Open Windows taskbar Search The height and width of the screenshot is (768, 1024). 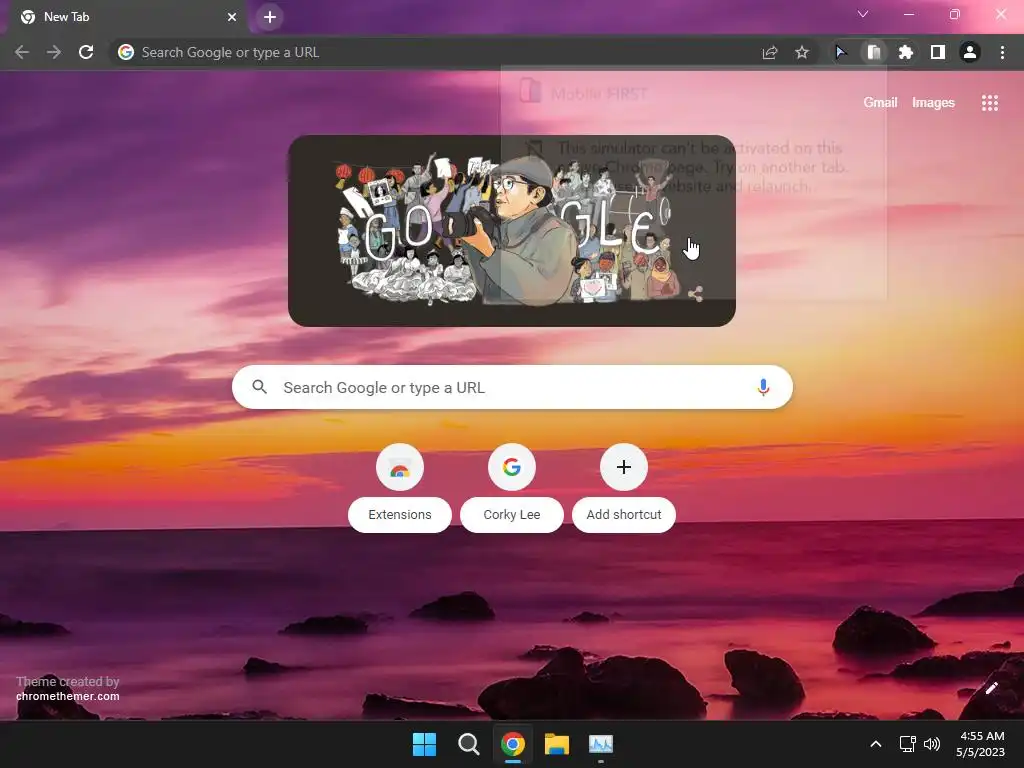tap(468, 744)
